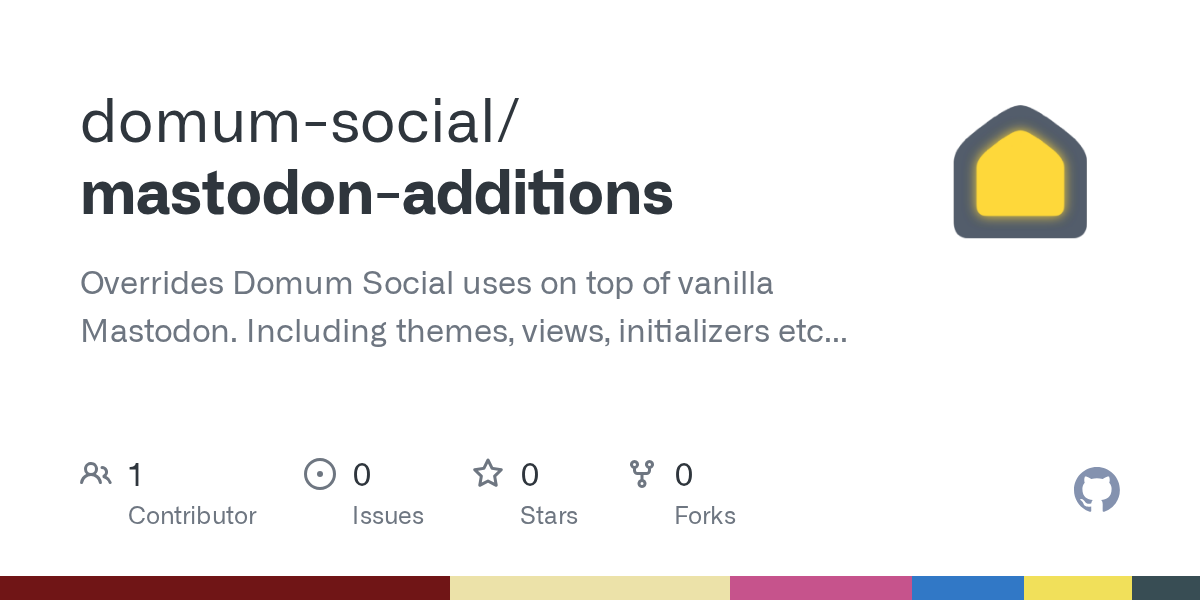The width and height of the screenshot is (1200, 600).
Task: Click the yellow house logo avatar
Action: (x=1020, y=172)
